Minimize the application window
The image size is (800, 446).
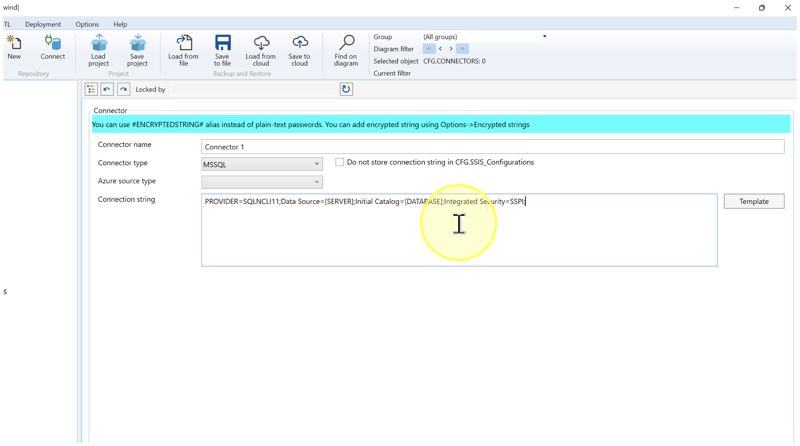[736, 8]
